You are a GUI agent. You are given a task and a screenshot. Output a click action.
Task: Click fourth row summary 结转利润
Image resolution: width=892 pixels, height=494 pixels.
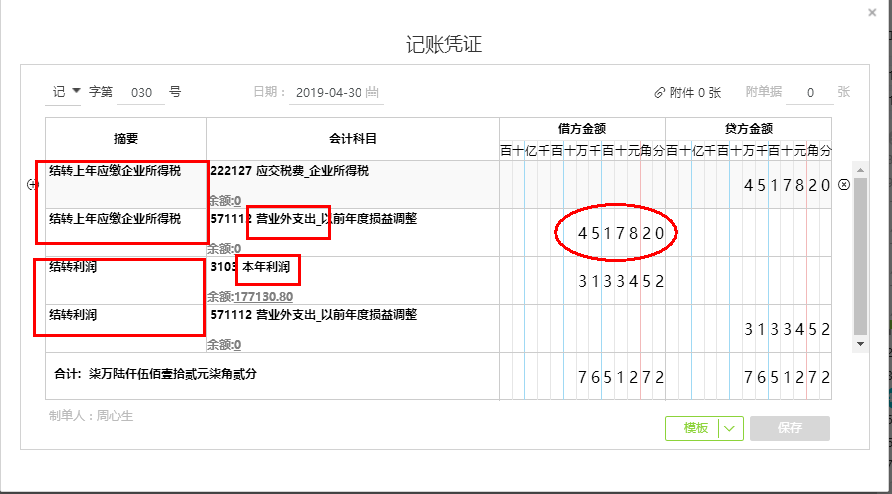(x=73, y=314)
